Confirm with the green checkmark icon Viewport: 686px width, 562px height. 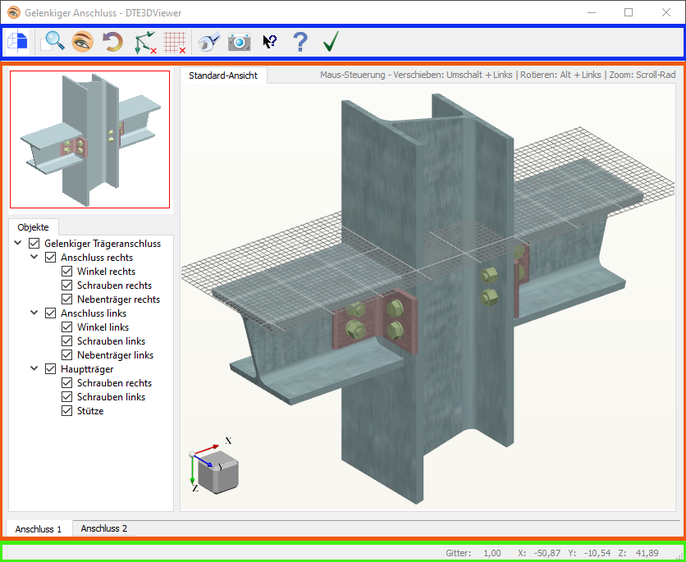click(x=331, y=42)
